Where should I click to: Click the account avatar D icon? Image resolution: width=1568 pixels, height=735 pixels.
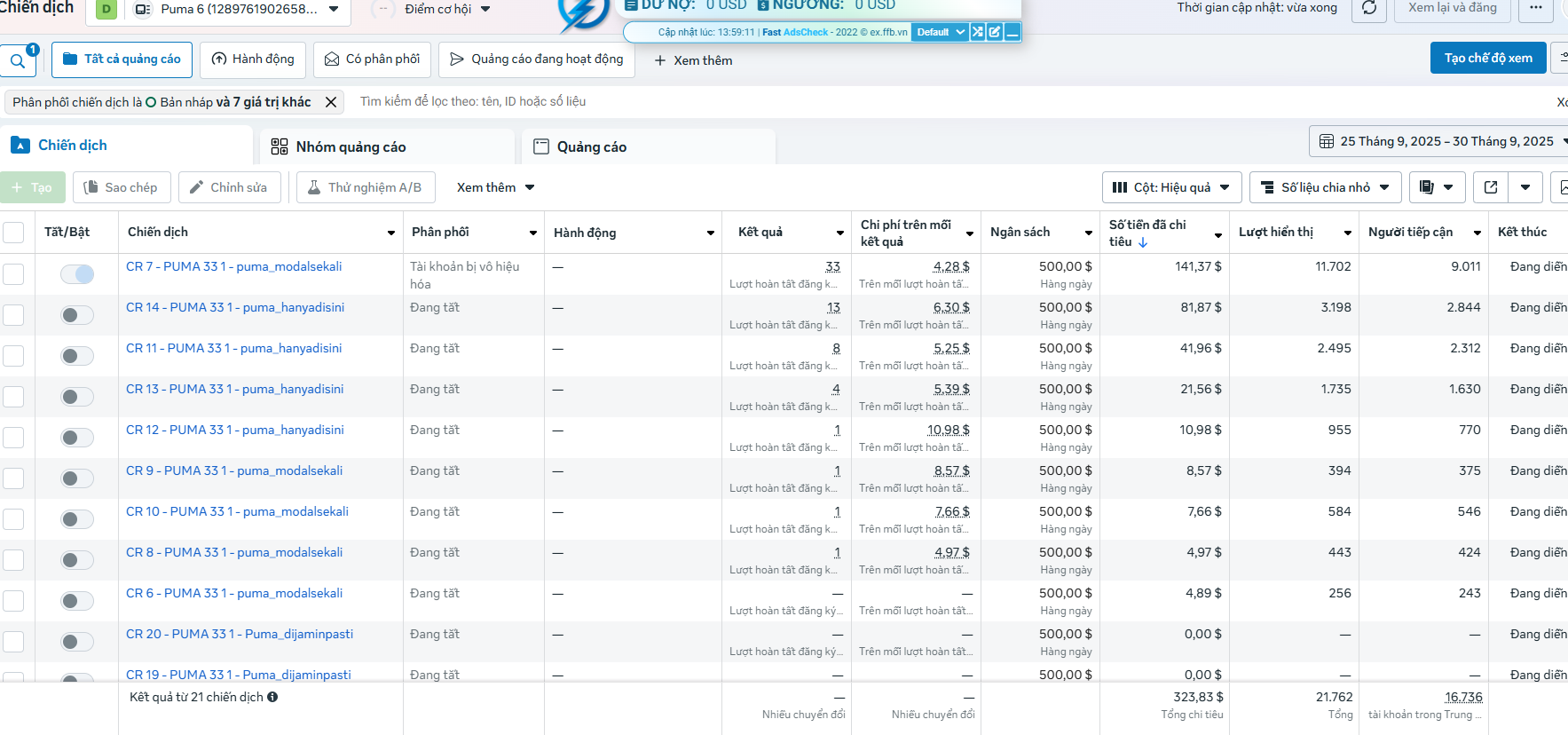106,10
